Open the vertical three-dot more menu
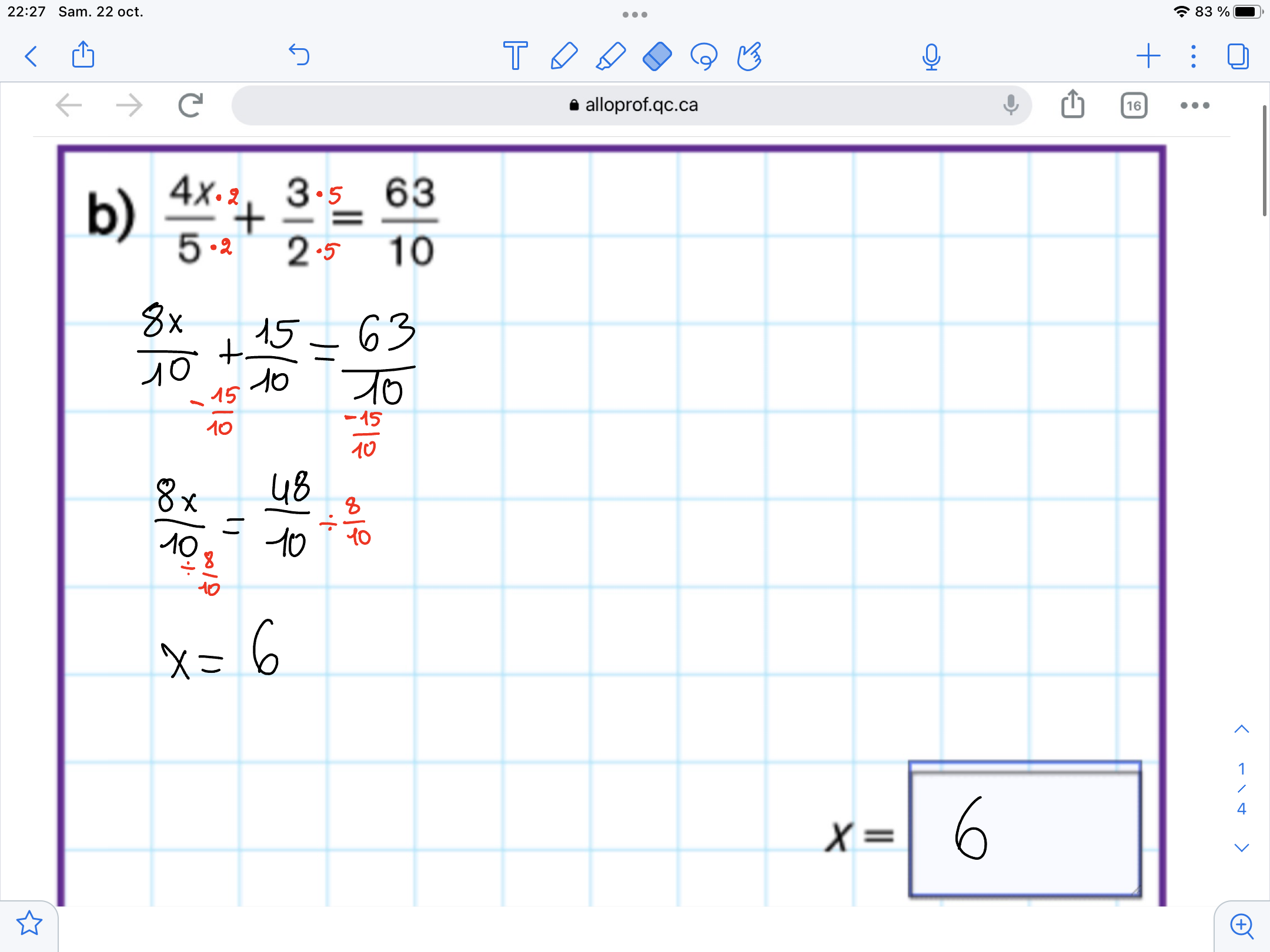Screen dimensions: 1270x952 pyautogui.click(x=1193, y=56)
